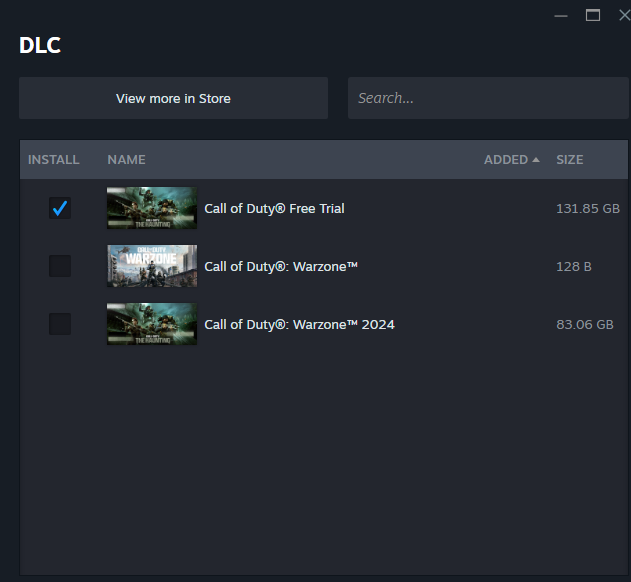Focus the Search DLC input field
The image size is (631, 582).
(488, 98)
